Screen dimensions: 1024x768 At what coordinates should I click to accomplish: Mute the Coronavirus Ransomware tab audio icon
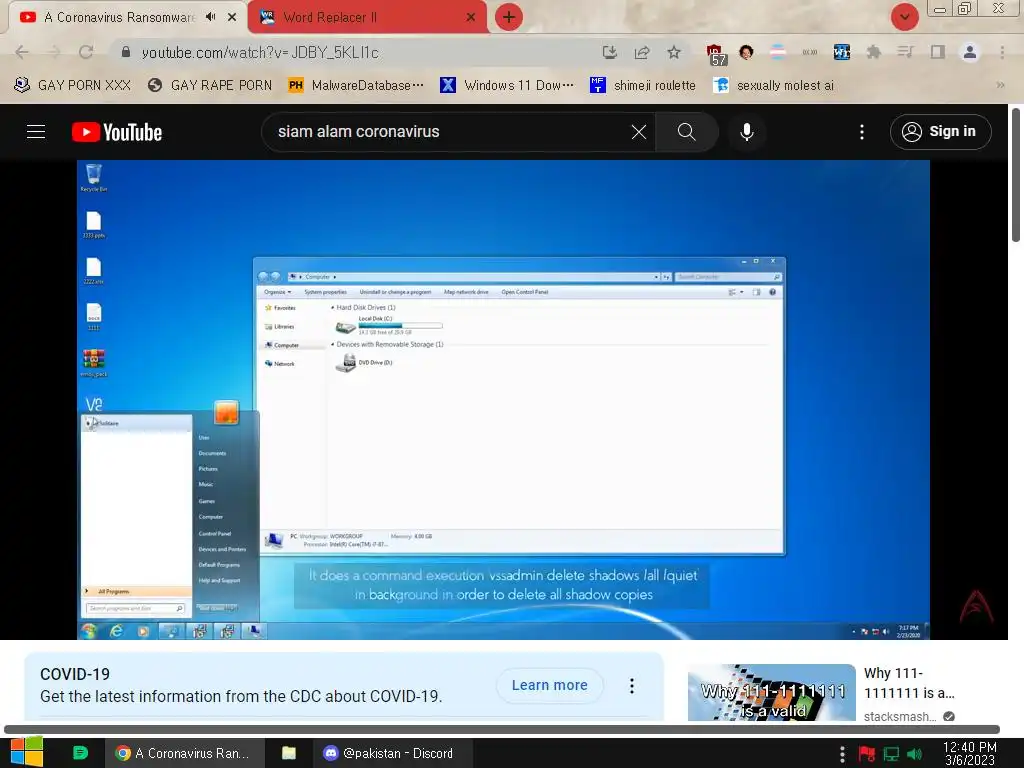(210, 17)
